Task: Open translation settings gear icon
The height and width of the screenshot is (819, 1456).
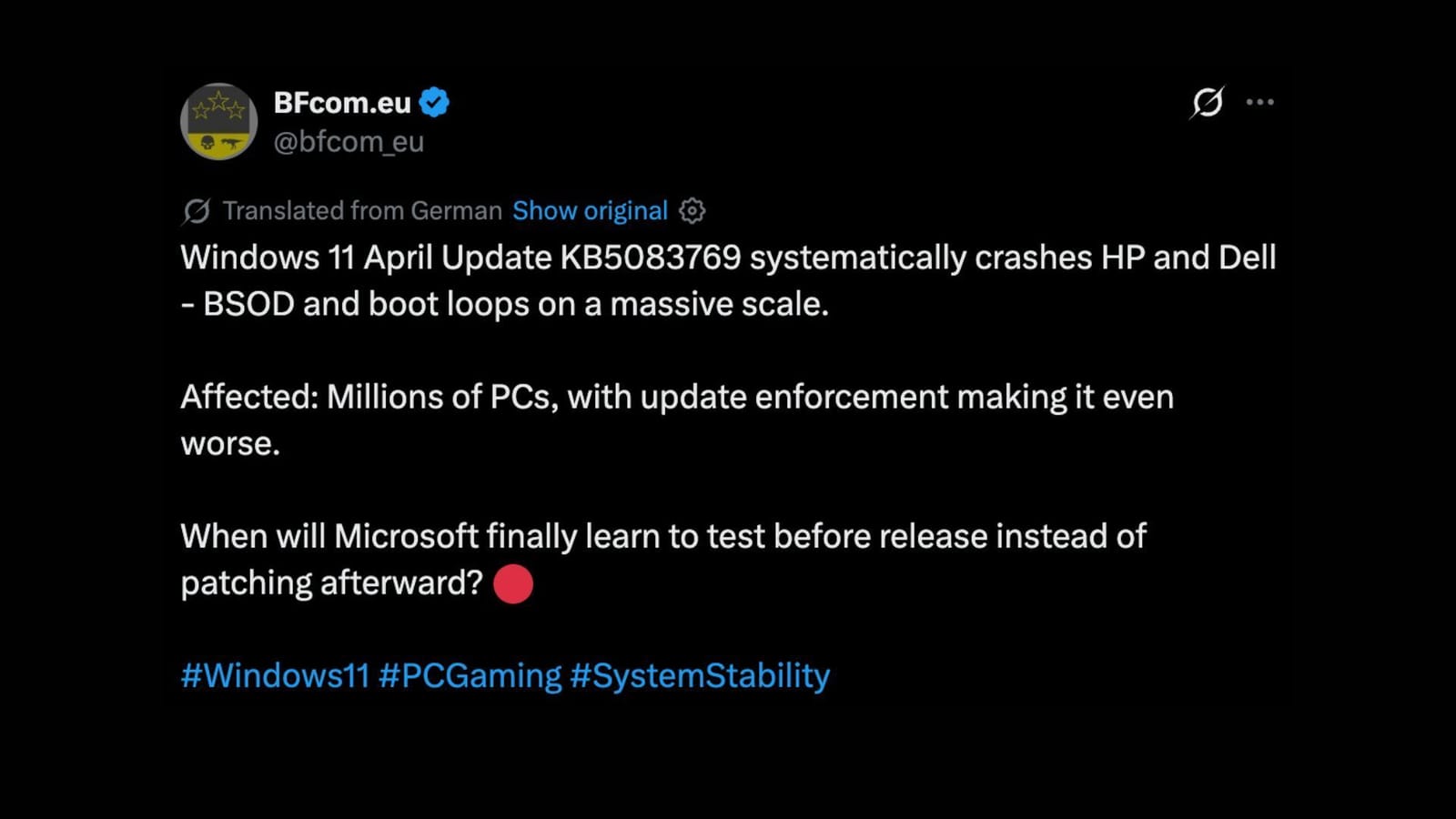Action: tap(693, 211)
